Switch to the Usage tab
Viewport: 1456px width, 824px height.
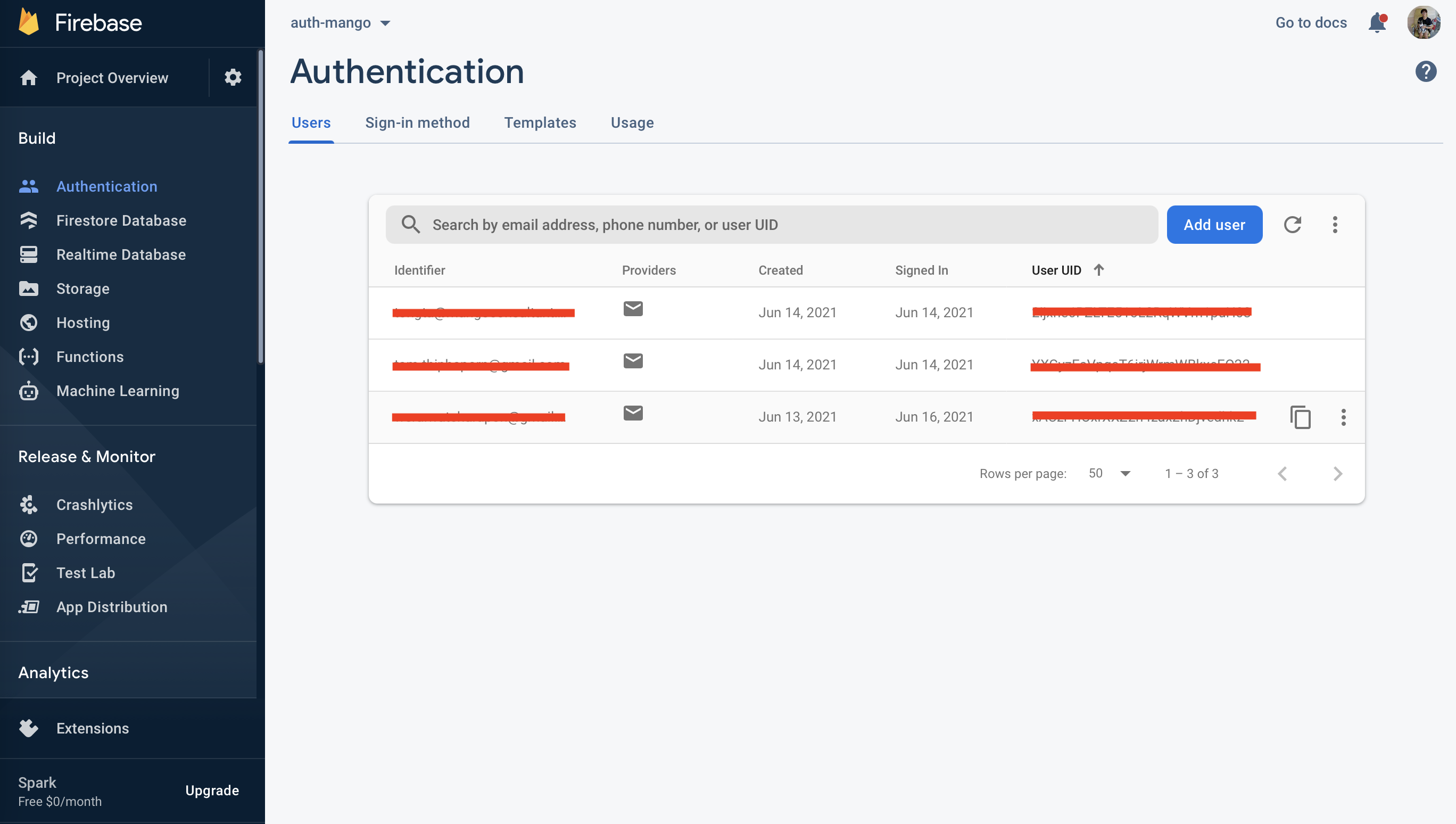[x=632, y=123]
